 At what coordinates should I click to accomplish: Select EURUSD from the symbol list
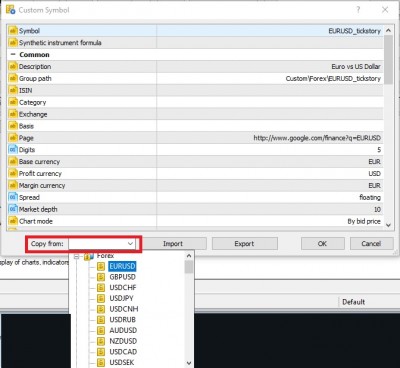click(122, 266)
